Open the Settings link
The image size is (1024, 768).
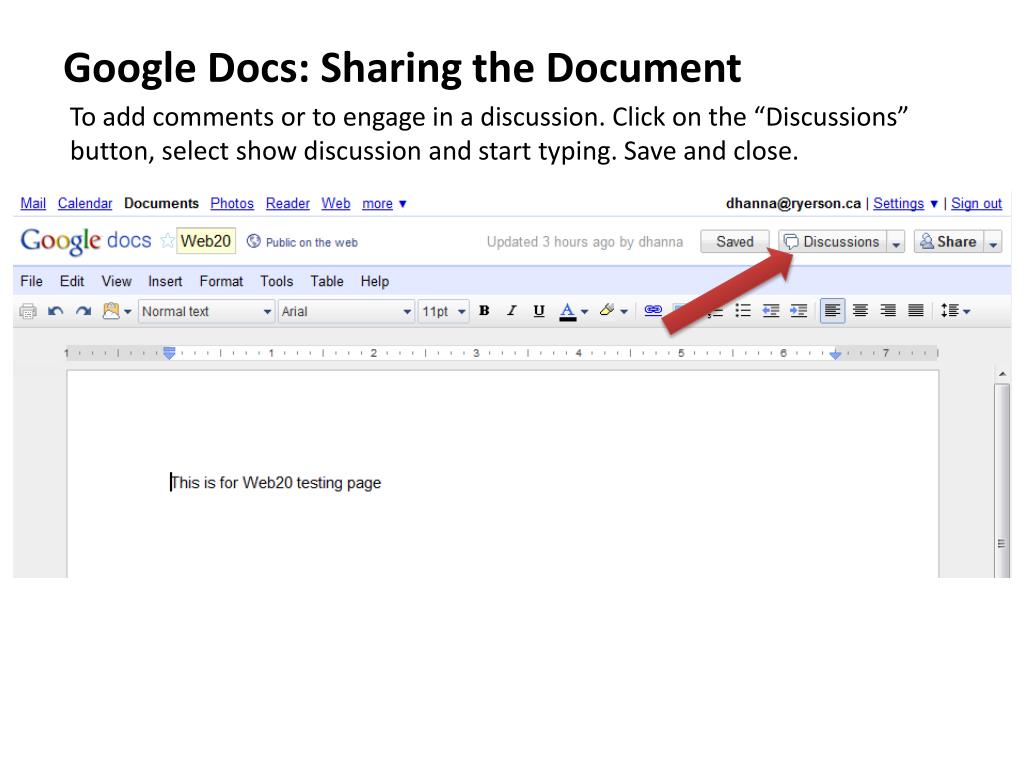[x=899, y=204]
